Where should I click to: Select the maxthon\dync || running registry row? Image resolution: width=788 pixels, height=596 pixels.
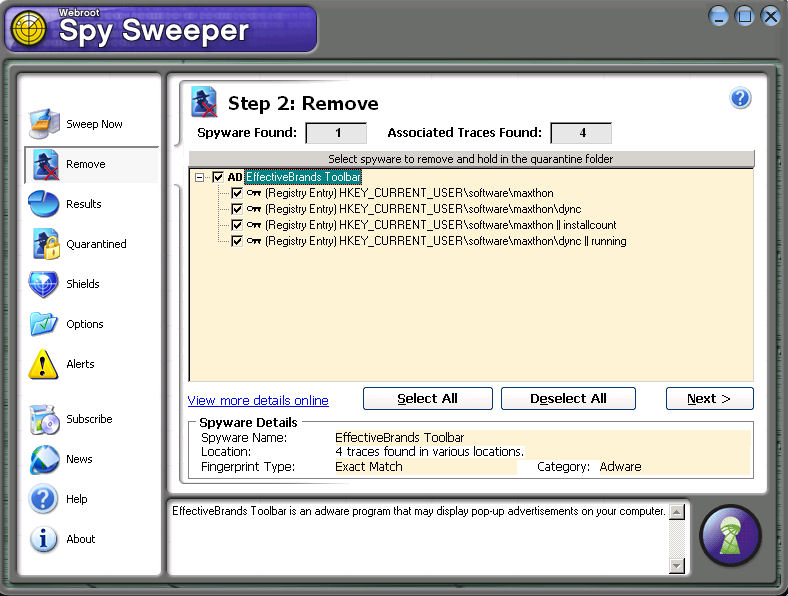(x=446, y=241)
